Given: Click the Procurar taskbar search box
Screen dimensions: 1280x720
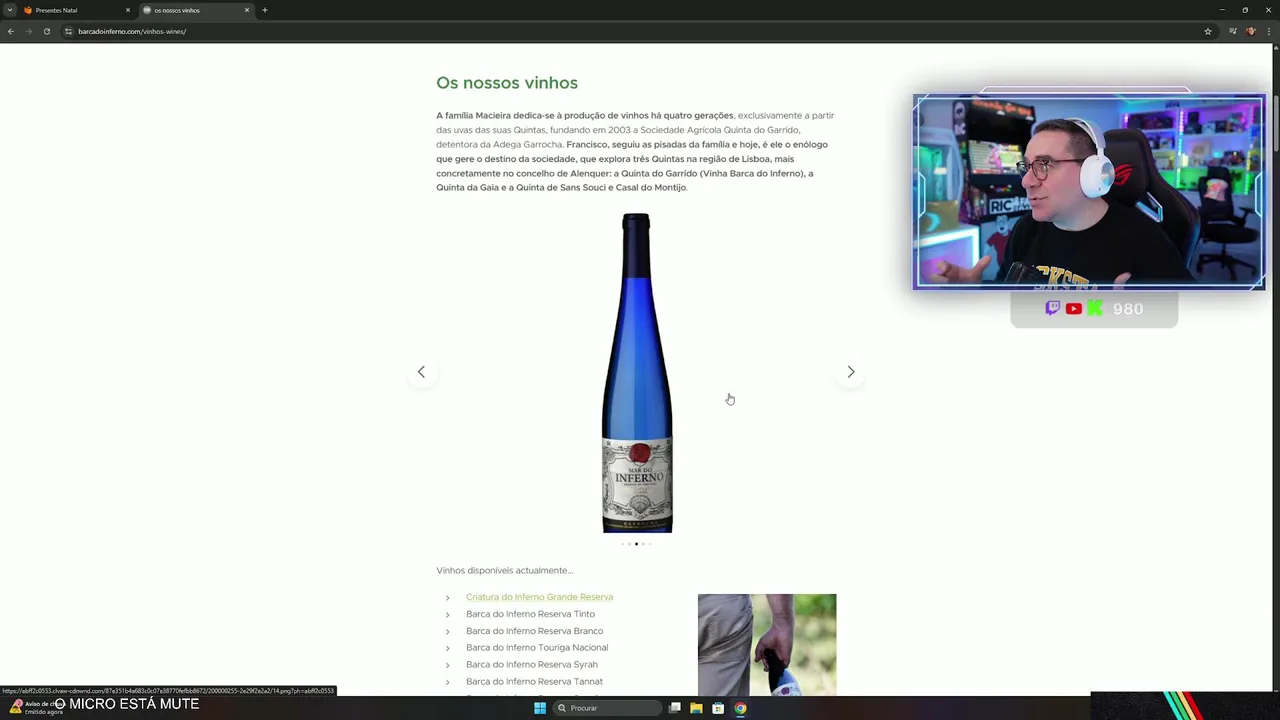Looking at the screenshot, I should click(x=607, y=708).
